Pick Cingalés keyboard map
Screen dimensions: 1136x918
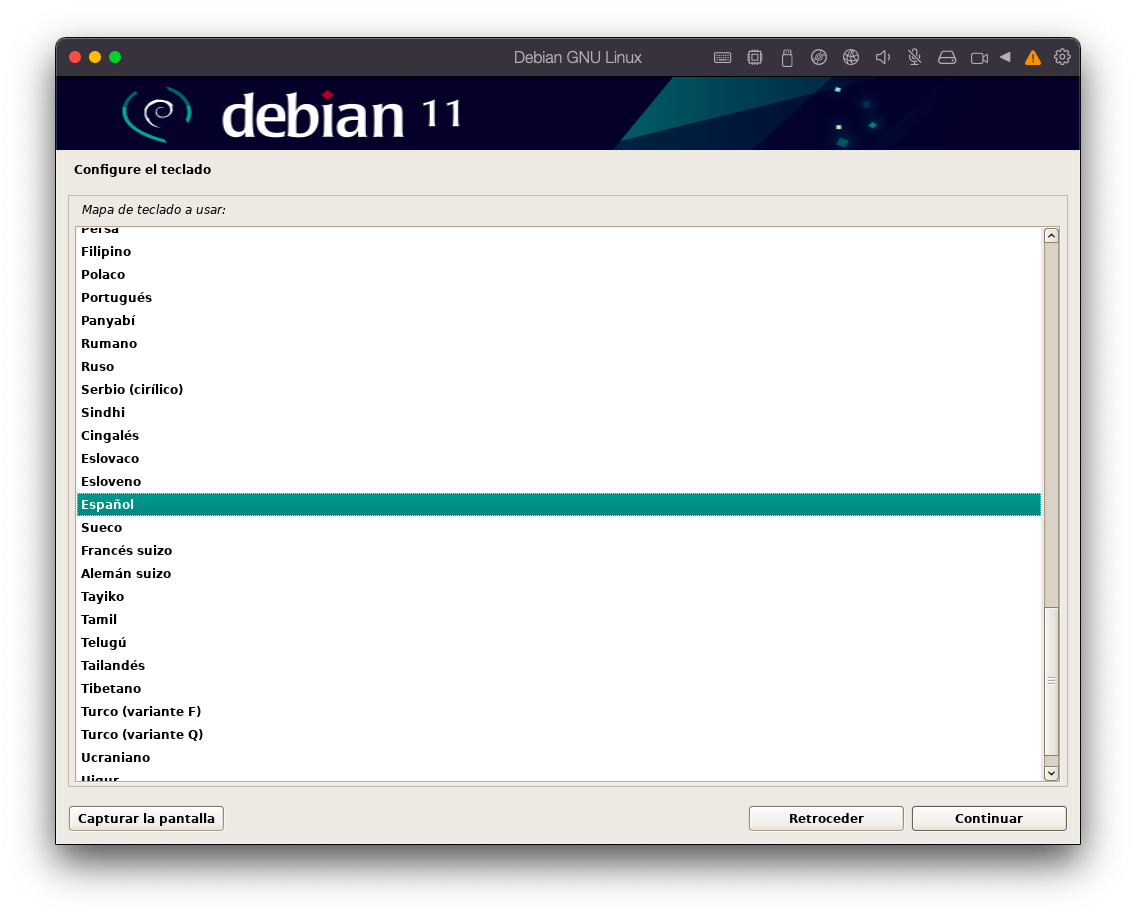point(559,435)
